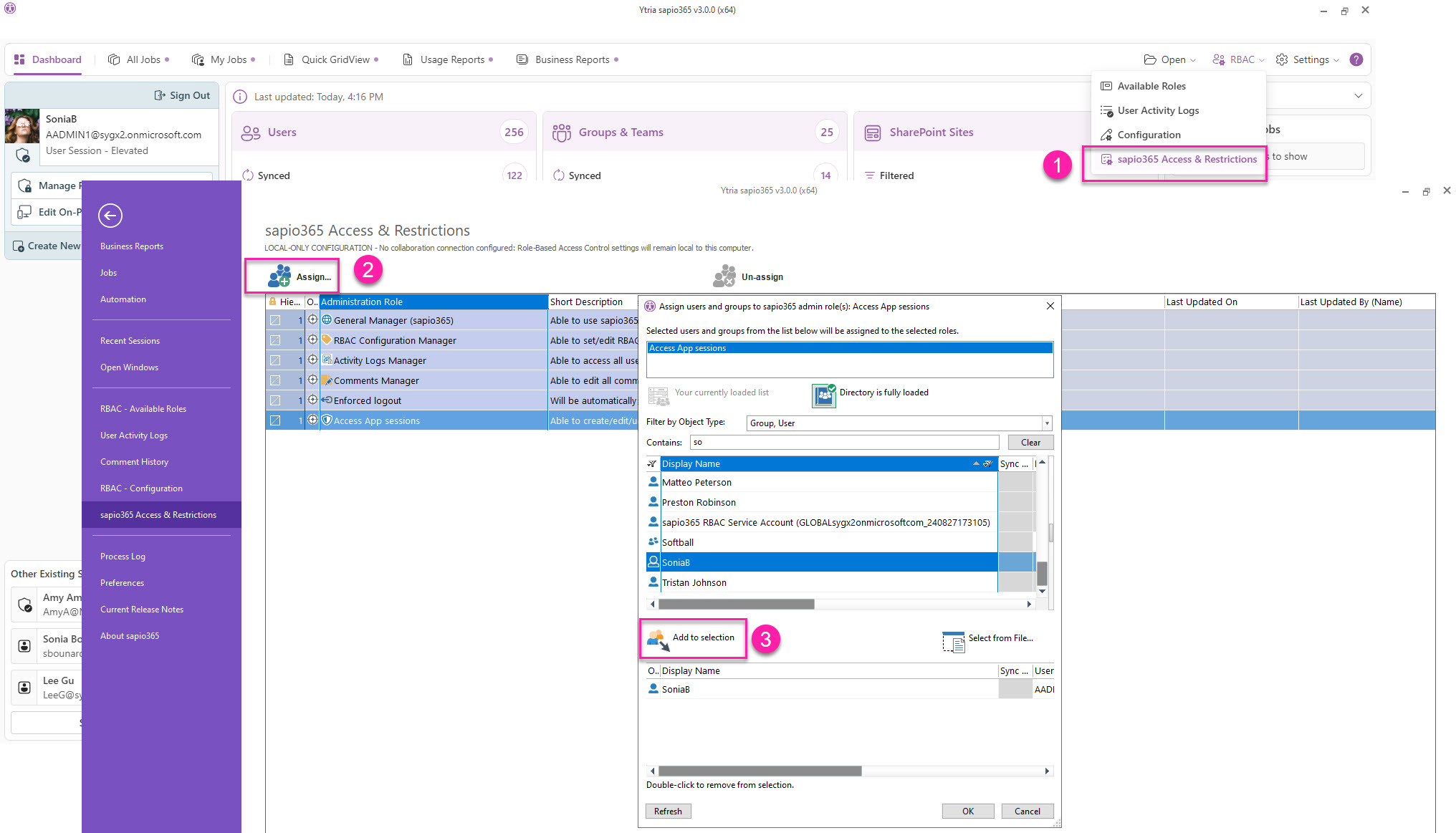Open the Open dropdown in top bar
Image resolution: width=1456 pixels, height=833 pixels.
(1170, 59)
